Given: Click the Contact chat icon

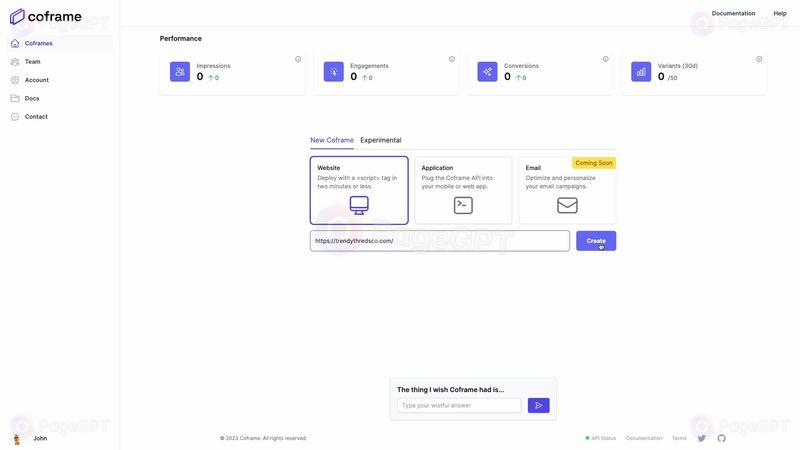Looking at the screenshot, I should [x=15, y=117].
